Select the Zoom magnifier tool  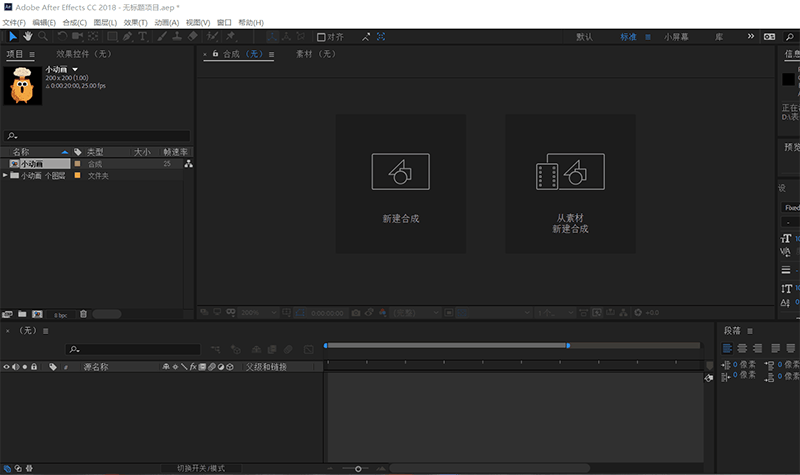43,36
